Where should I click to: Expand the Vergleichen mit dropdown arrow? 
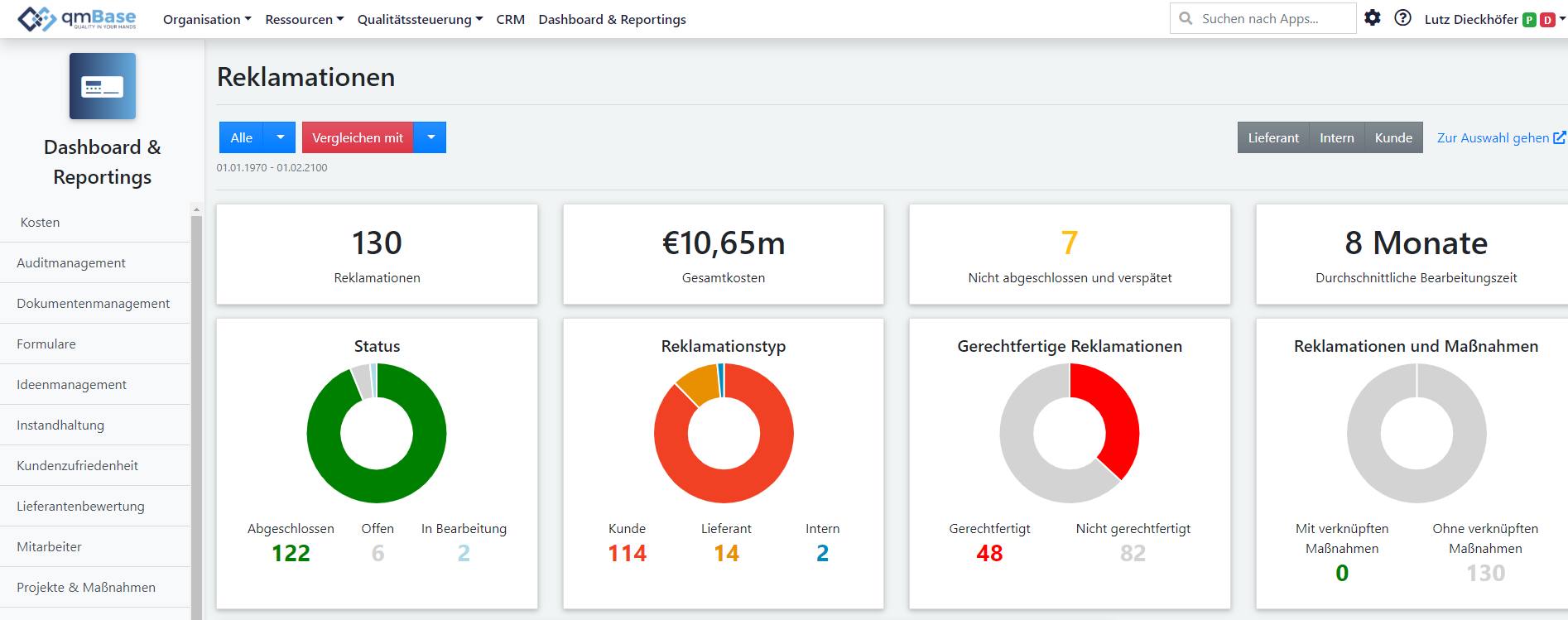point(430,137)
